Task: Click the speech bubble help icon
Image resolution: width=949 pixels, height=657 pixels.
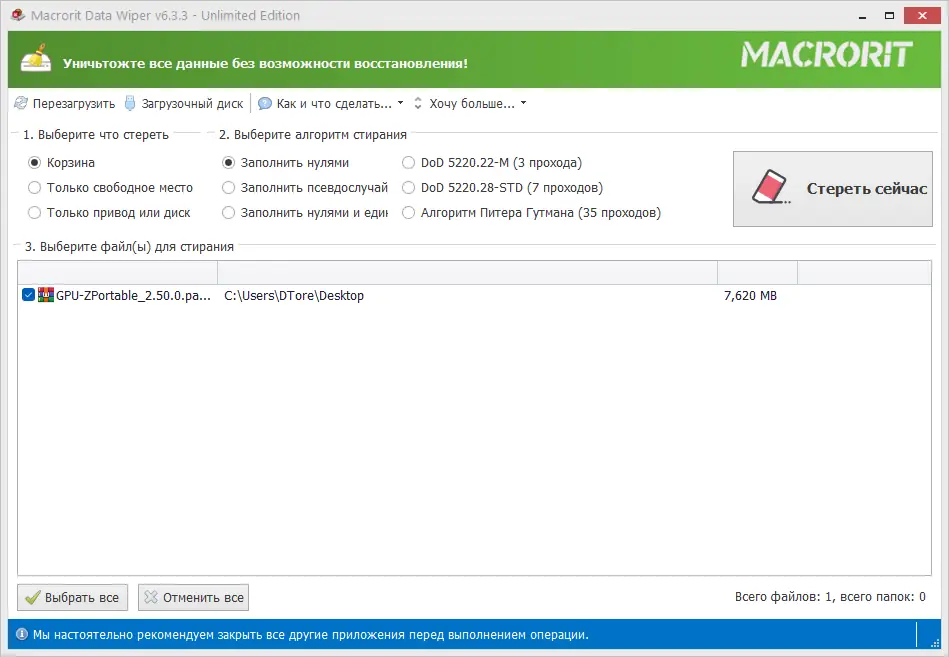Action: click(264, 103)
